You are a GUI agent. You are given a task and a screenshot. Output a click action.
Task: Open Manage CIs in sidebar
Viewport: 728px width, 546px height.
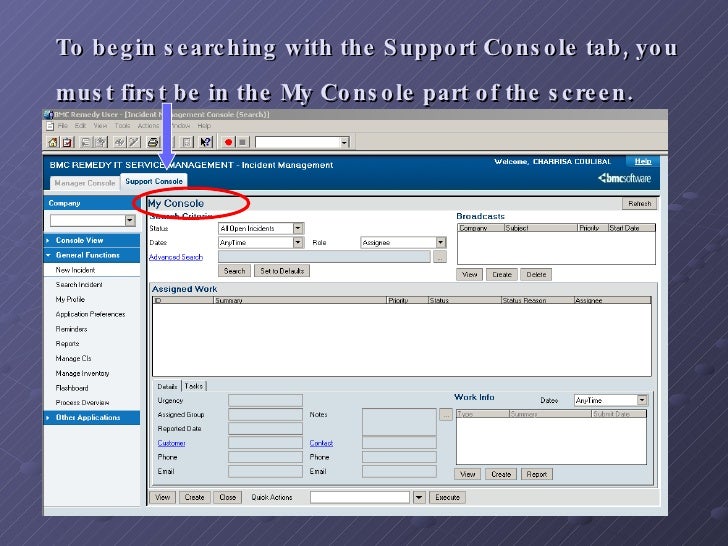pyautogui.click(x=73, y=358)
